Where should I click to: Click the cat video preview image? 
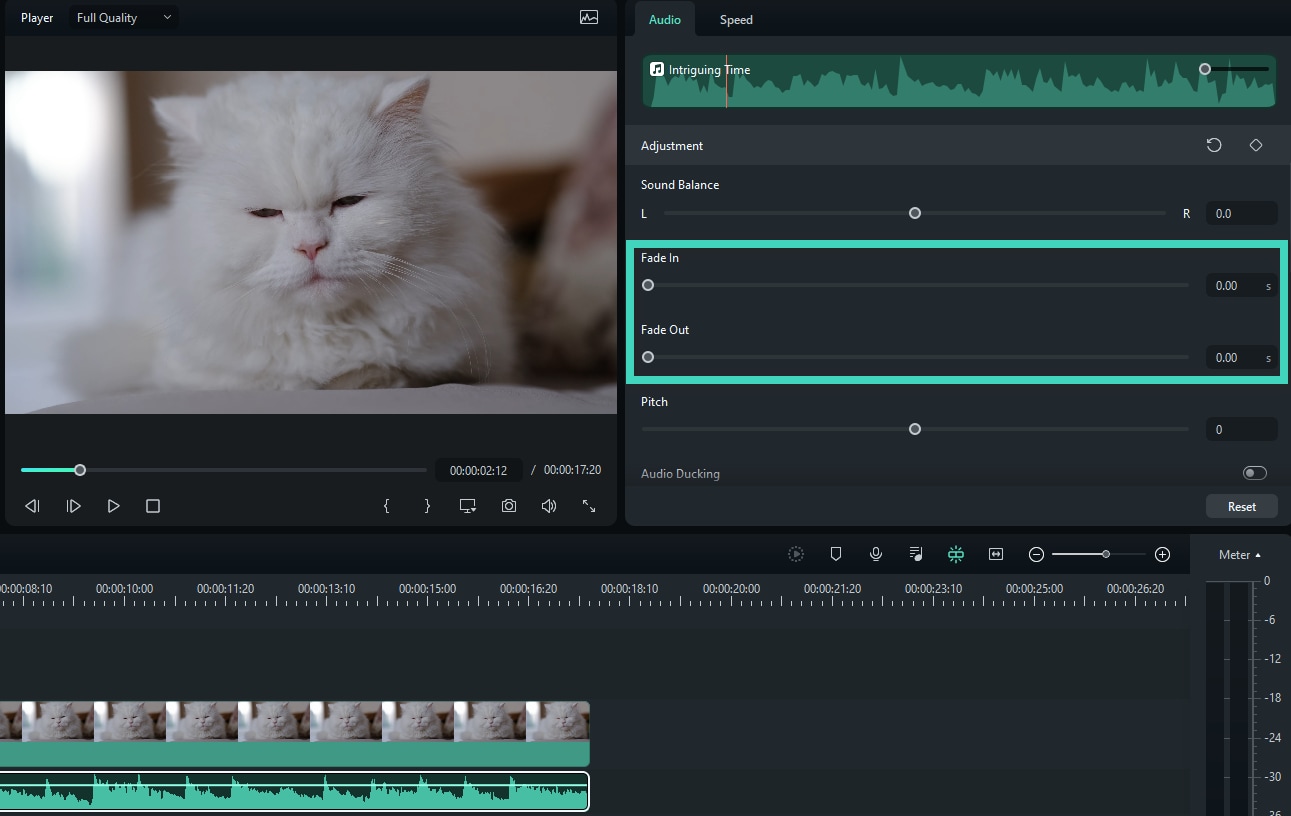point(311,242)
